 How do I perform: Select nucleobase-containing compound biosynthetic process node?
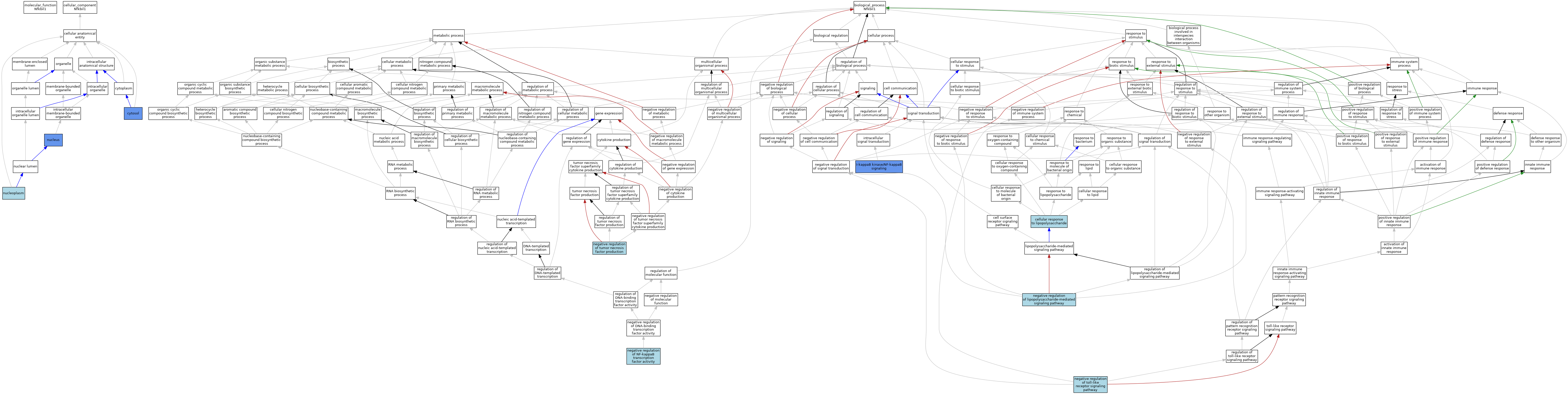[262, 140]
